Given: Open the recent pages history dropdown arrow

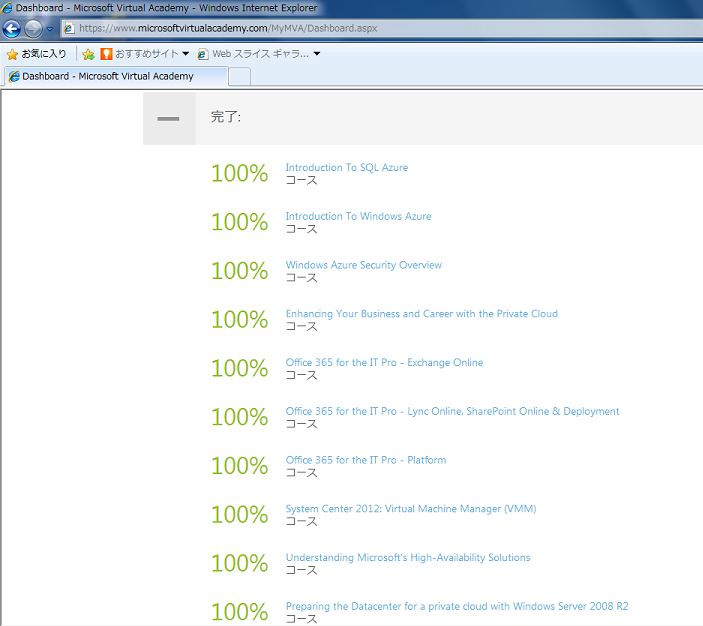Looking at the screenshot, I should pyautogui.click(x=50, y=29).
